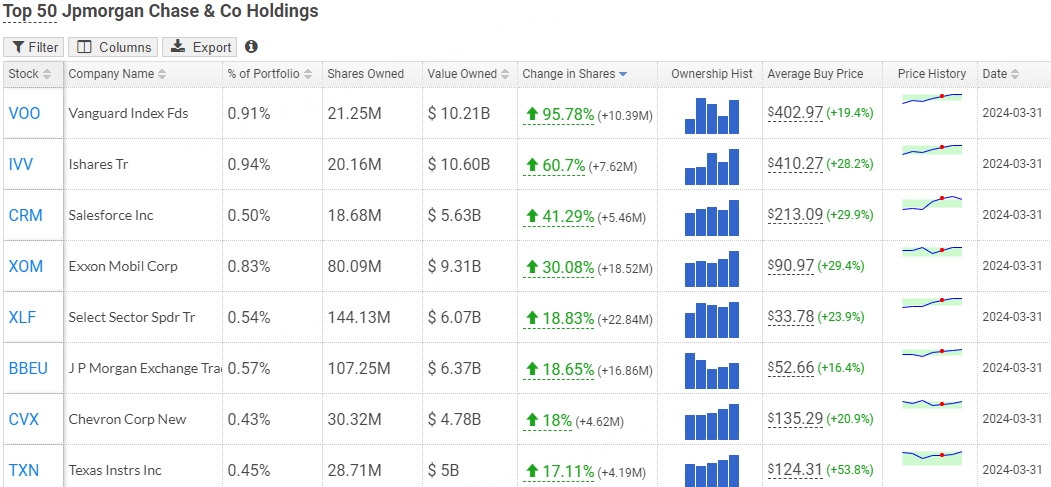Open the CVX ticker link
Screen dimensions: 1051x487
[x=23, y=419]
